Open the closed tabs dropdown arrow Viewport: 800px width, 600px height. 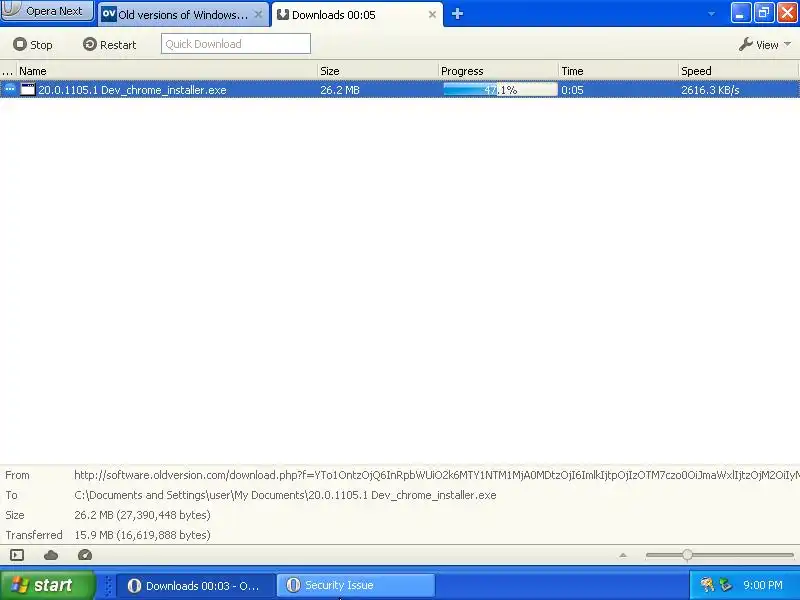click(x=711, y=14)
